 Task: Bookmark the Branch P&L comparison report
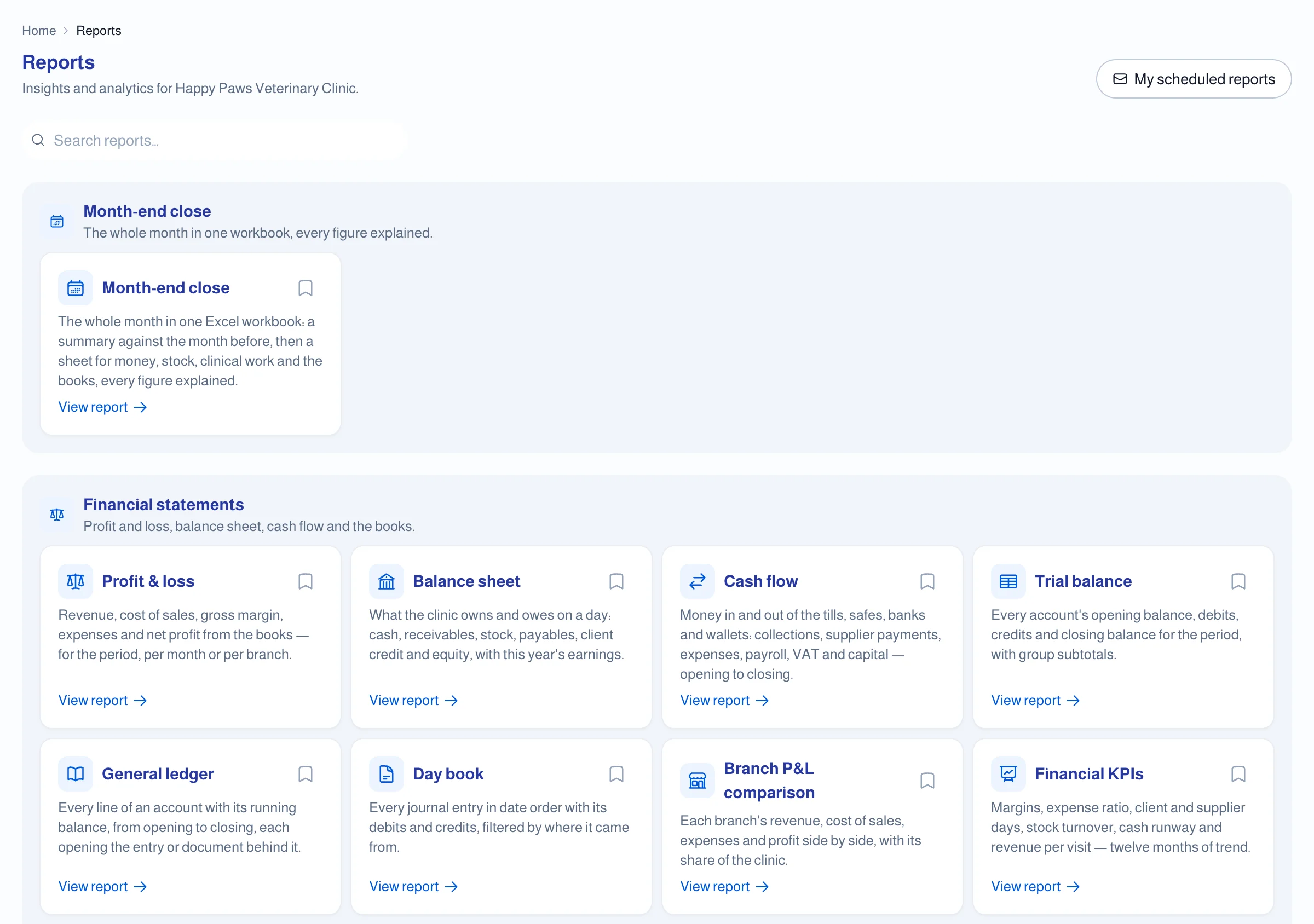pos(927,781)
